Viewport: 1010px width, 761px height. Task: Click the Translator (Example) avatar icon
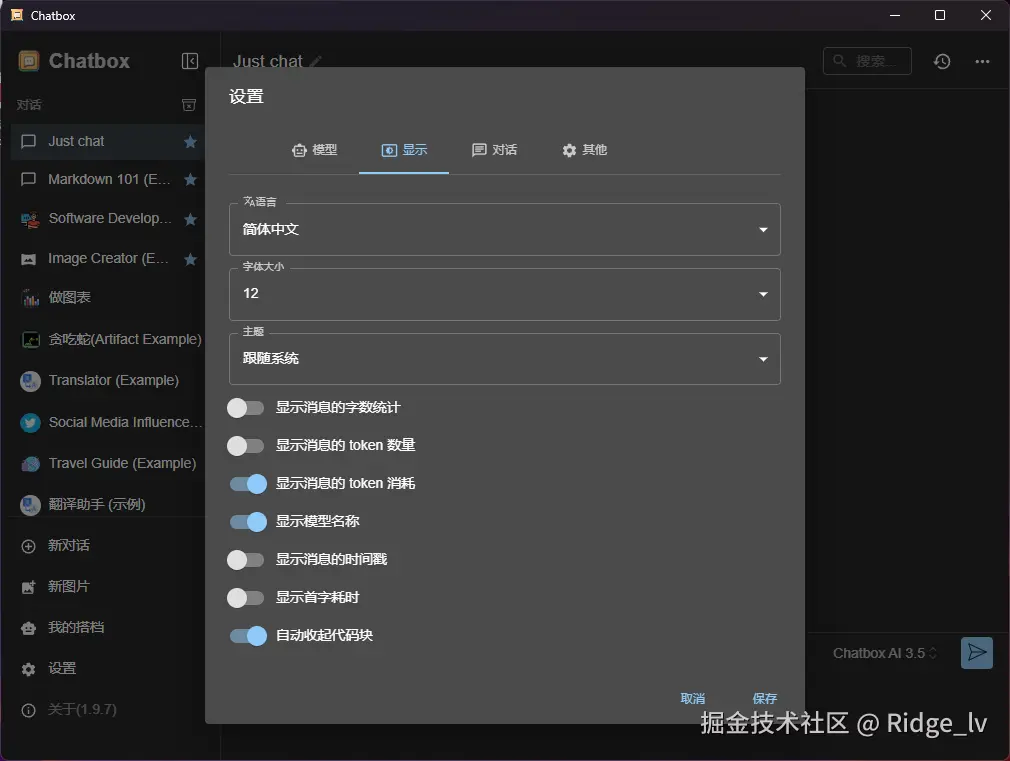click(30, 381)
